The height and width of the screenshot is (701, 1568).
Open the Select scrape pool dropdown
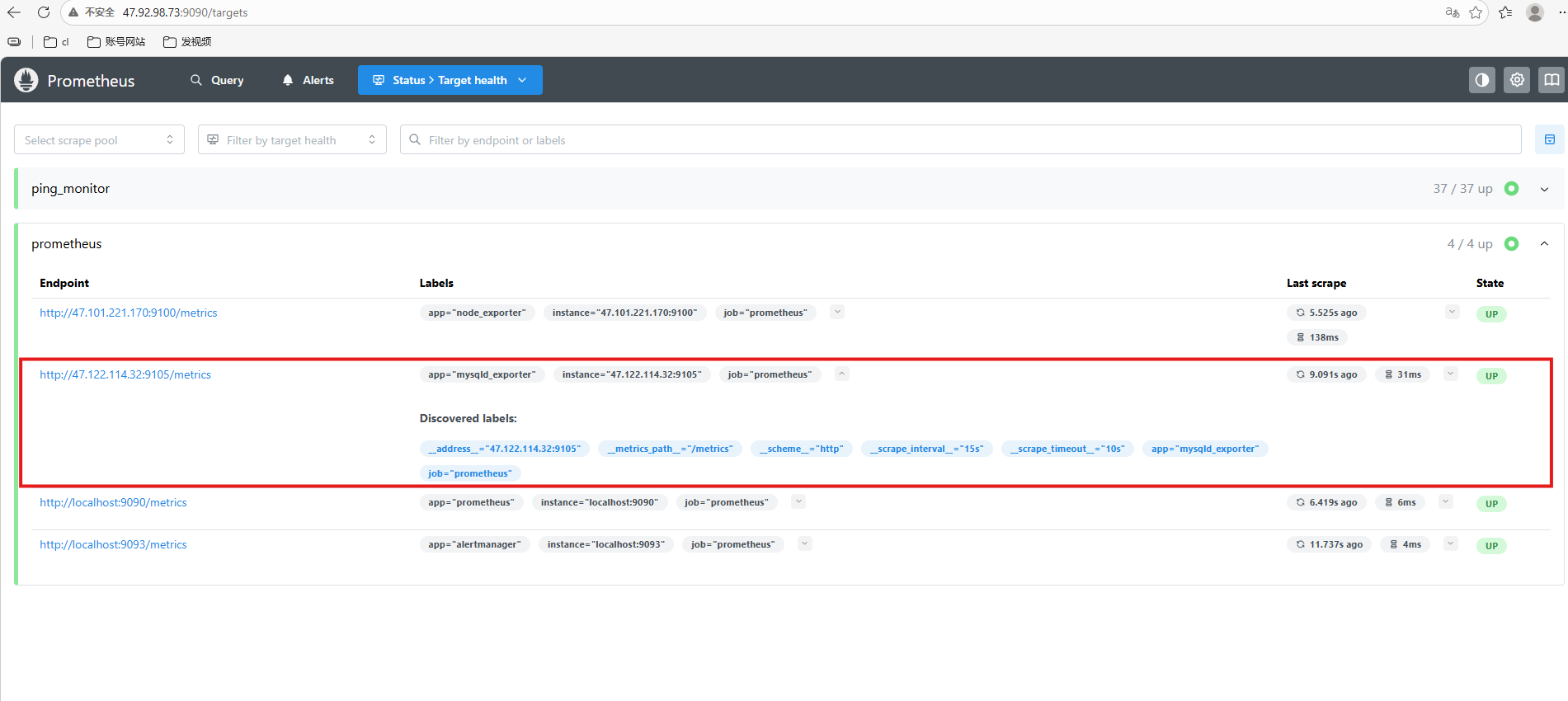99,140
